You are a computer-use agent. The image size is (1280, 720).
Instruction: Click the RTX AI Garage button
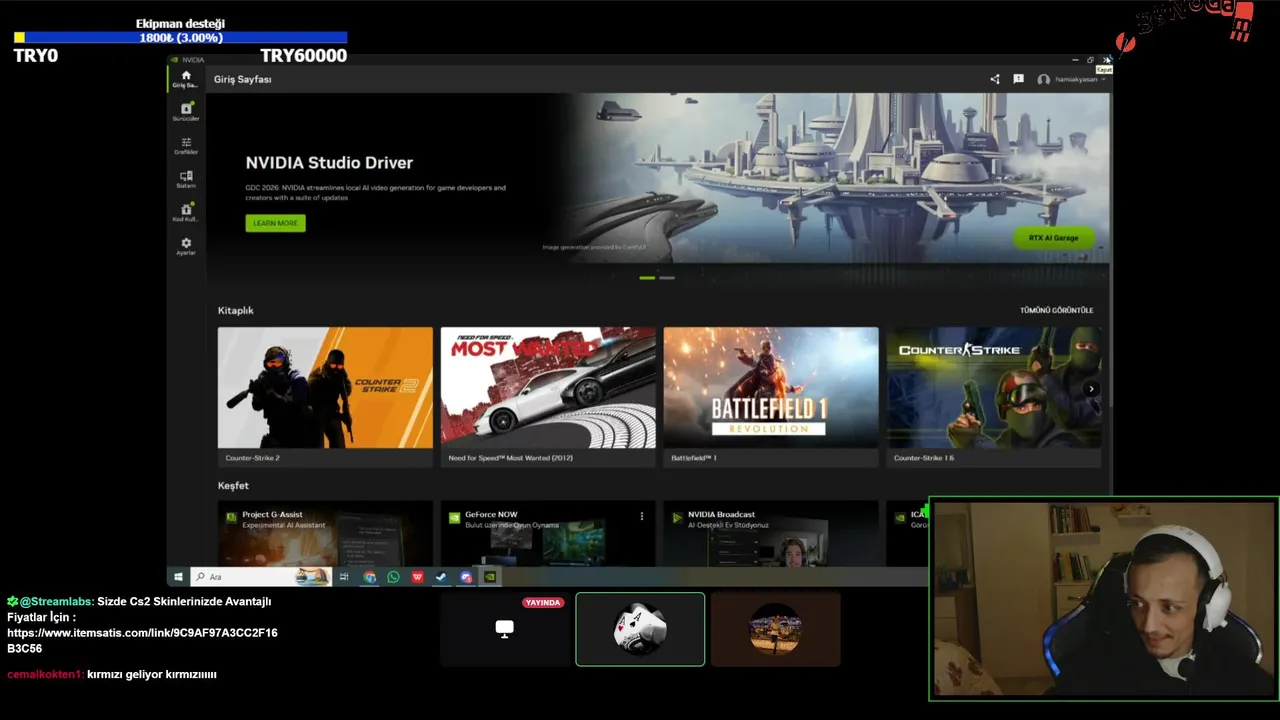click(x=1054, y=238)
